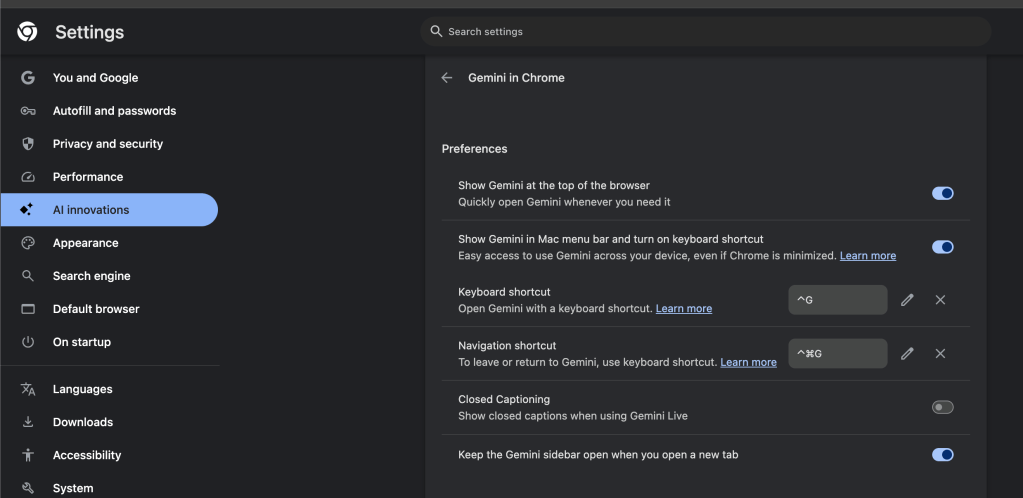The height and width of the screenshot is (498, 1023).
Task: Click the window icon for Default browser
Action: pos(28,309)
